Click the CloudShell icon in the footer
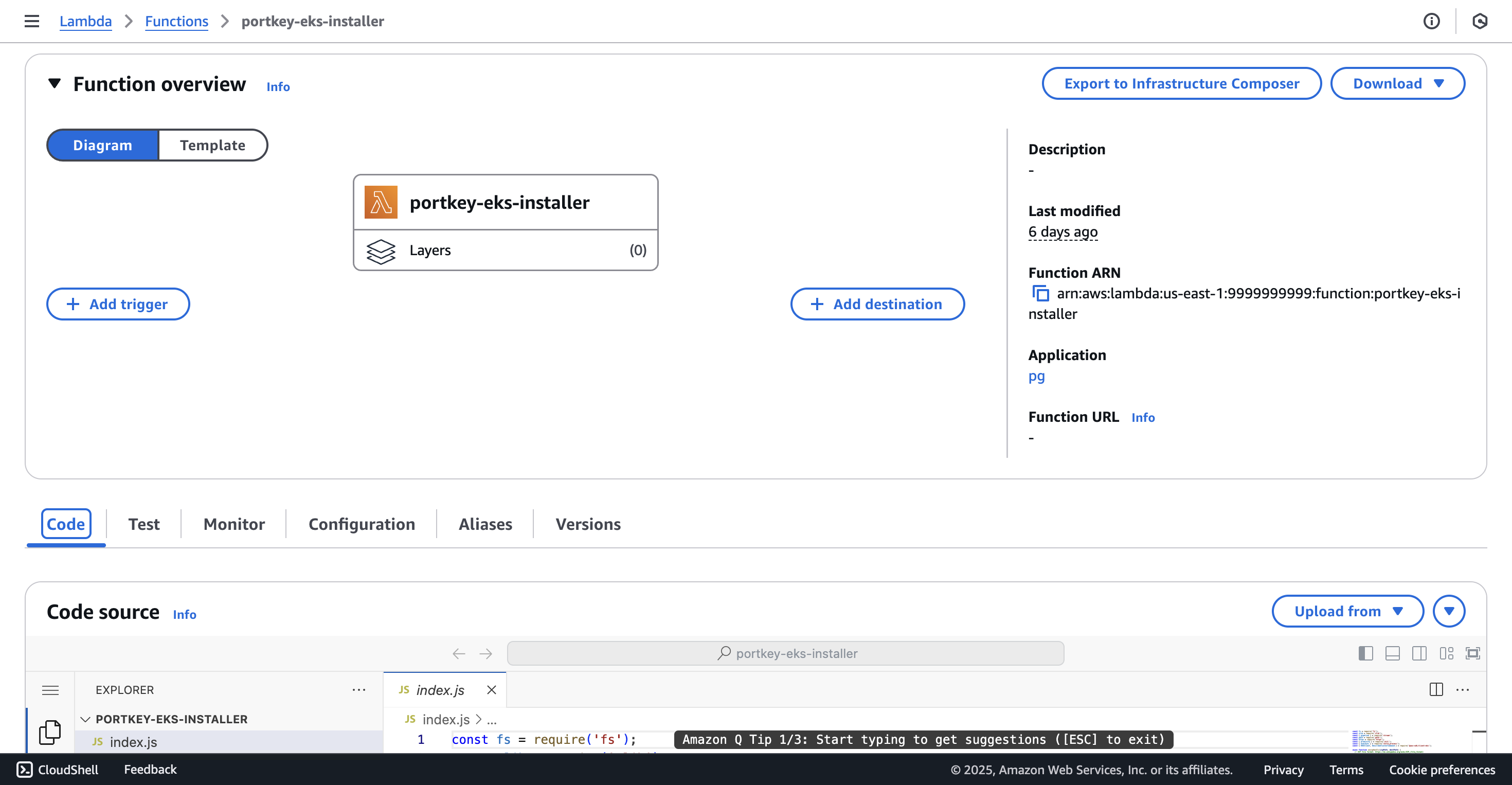The width and height of the screenshot is (1512, 785). 25,769
